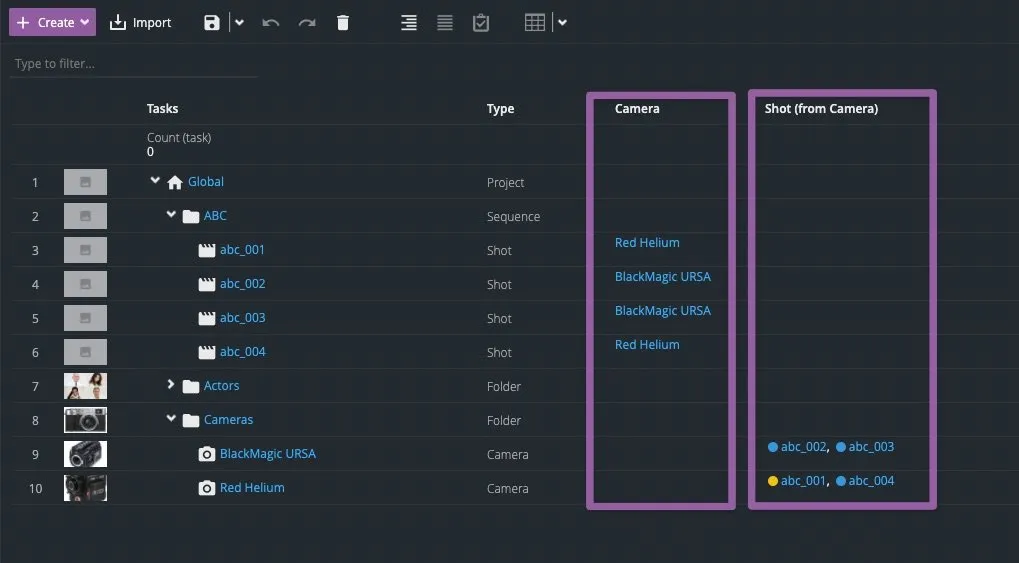Viewport: 1019px width, 563px height.
Task: Click the yellow status dot beside abc_001
Action: 772,481
